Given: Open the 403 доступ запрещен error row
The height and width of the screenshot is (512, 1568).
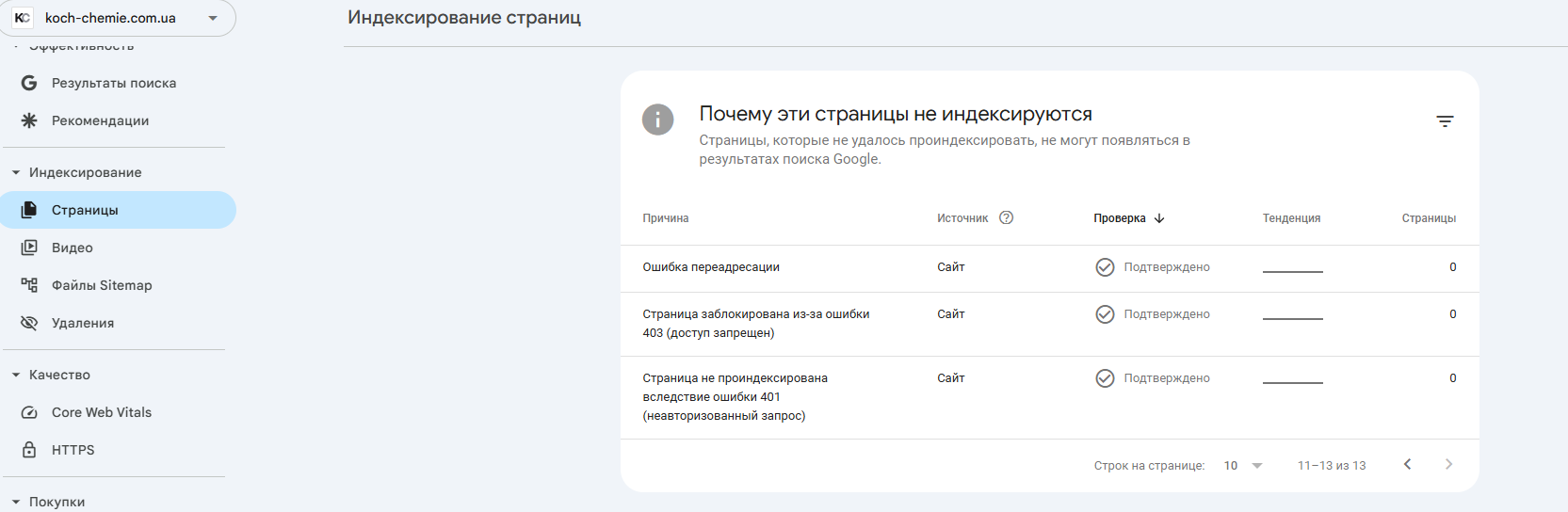Looking at the screenshot, I should 755,323.
